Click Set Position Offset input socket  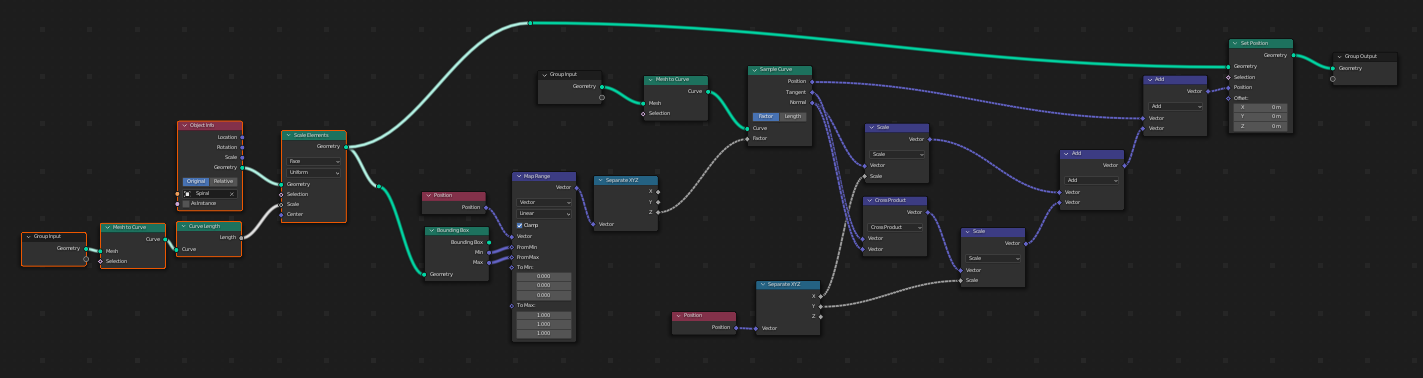tap(1229, 97)
